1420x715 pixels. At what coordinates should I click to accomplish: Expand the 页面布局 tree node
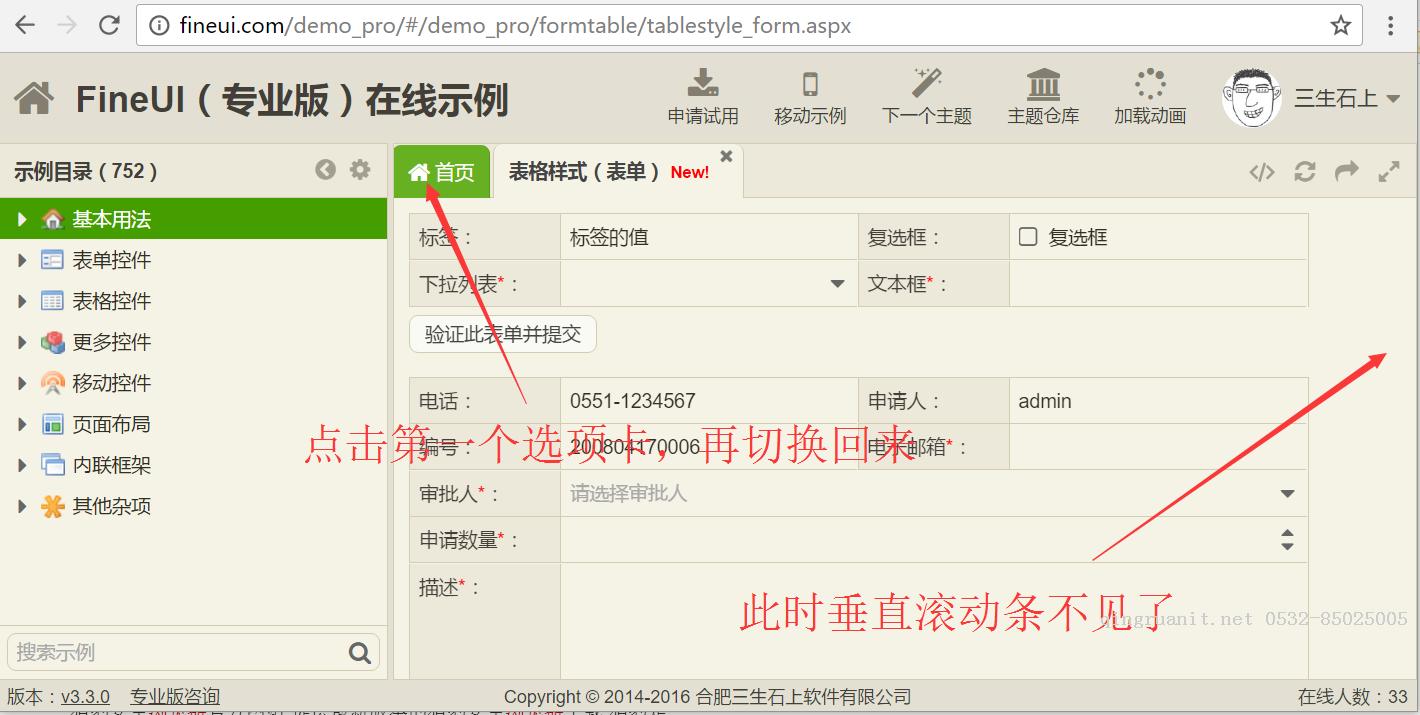[x=22, y=424]
